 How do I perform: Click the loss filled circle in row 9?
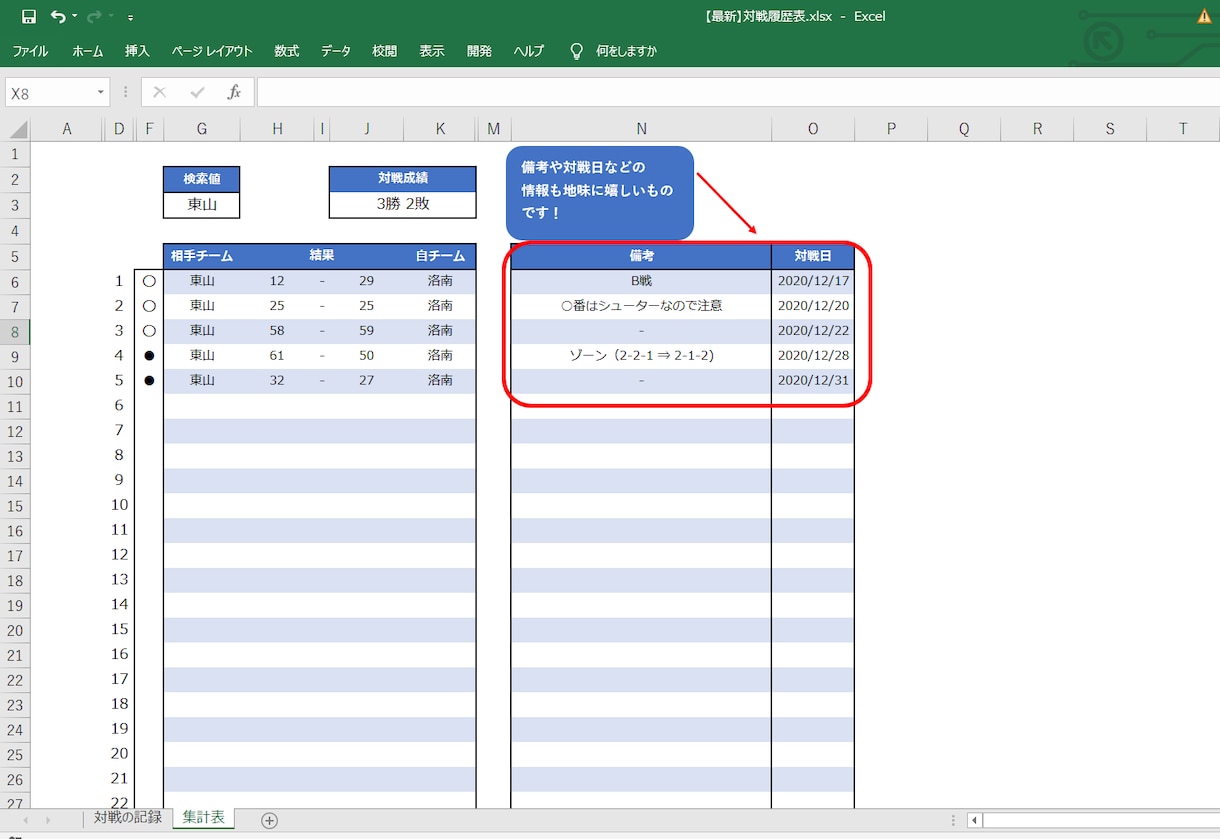149,356
